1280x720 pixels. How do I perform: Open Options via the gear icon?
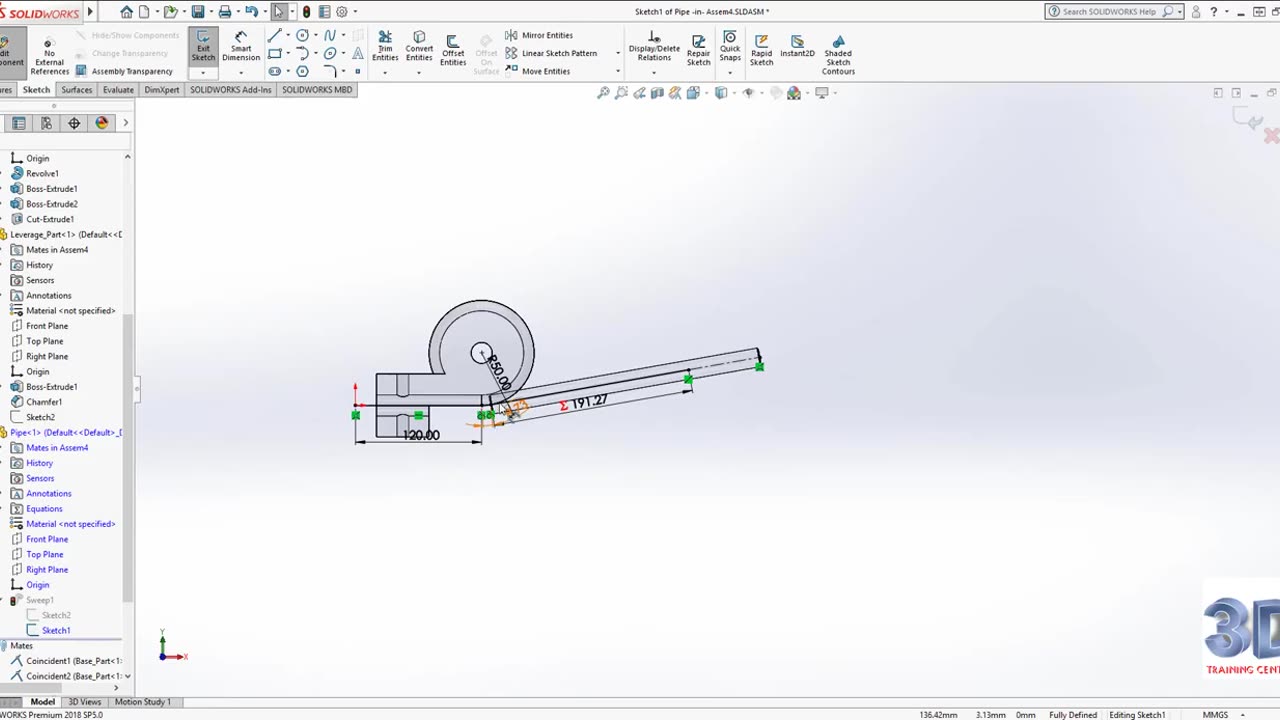(x=342, y=12)
